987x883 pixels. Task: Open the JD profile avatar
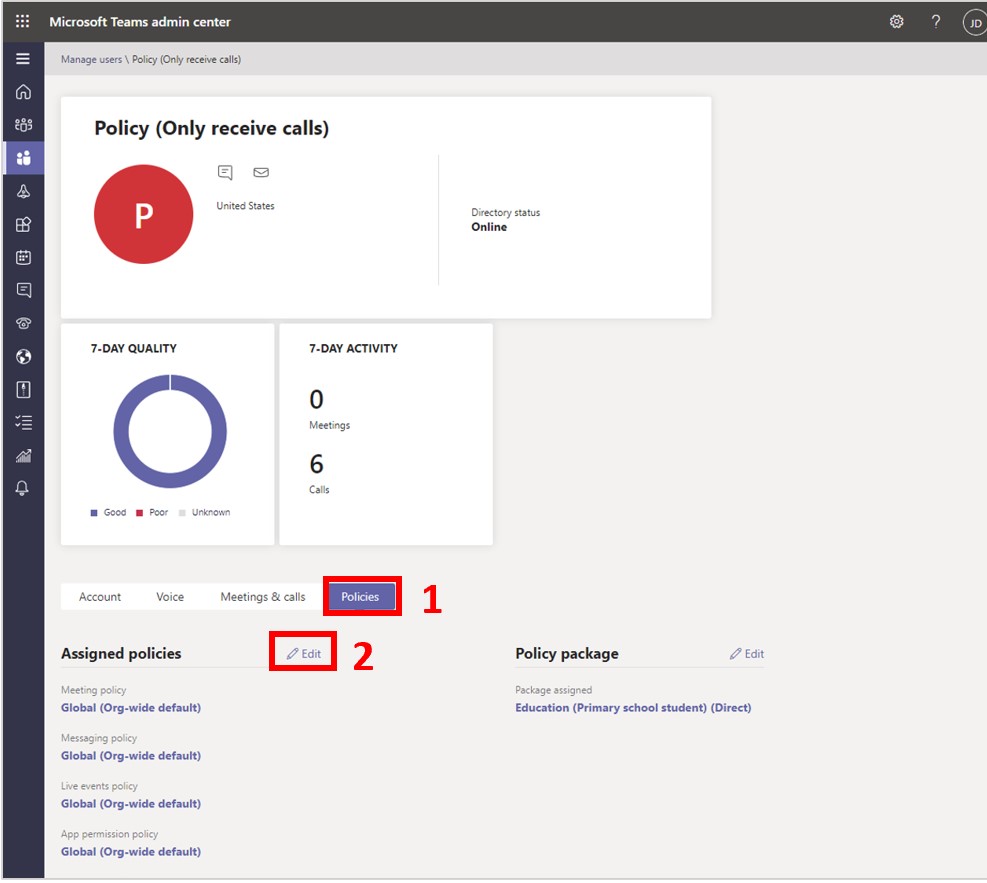[x=973, y=21]
